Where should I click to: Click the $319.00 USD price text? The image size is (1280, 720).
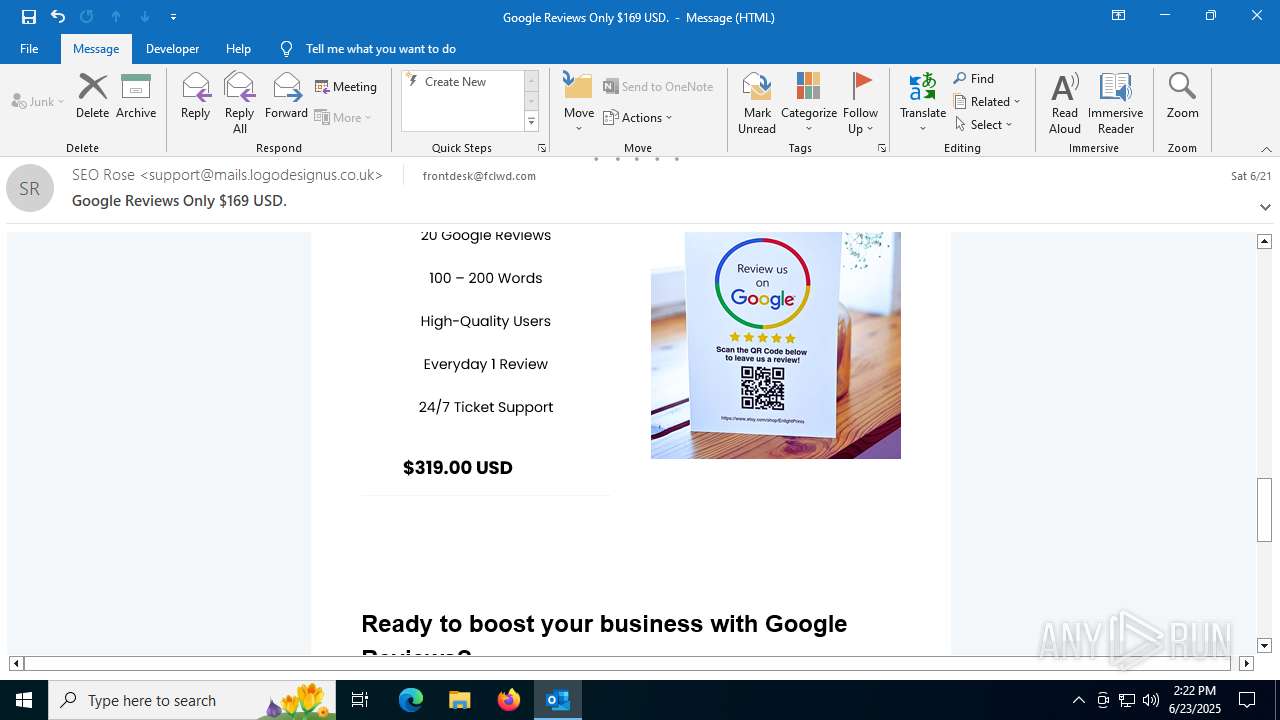(458, 467)
